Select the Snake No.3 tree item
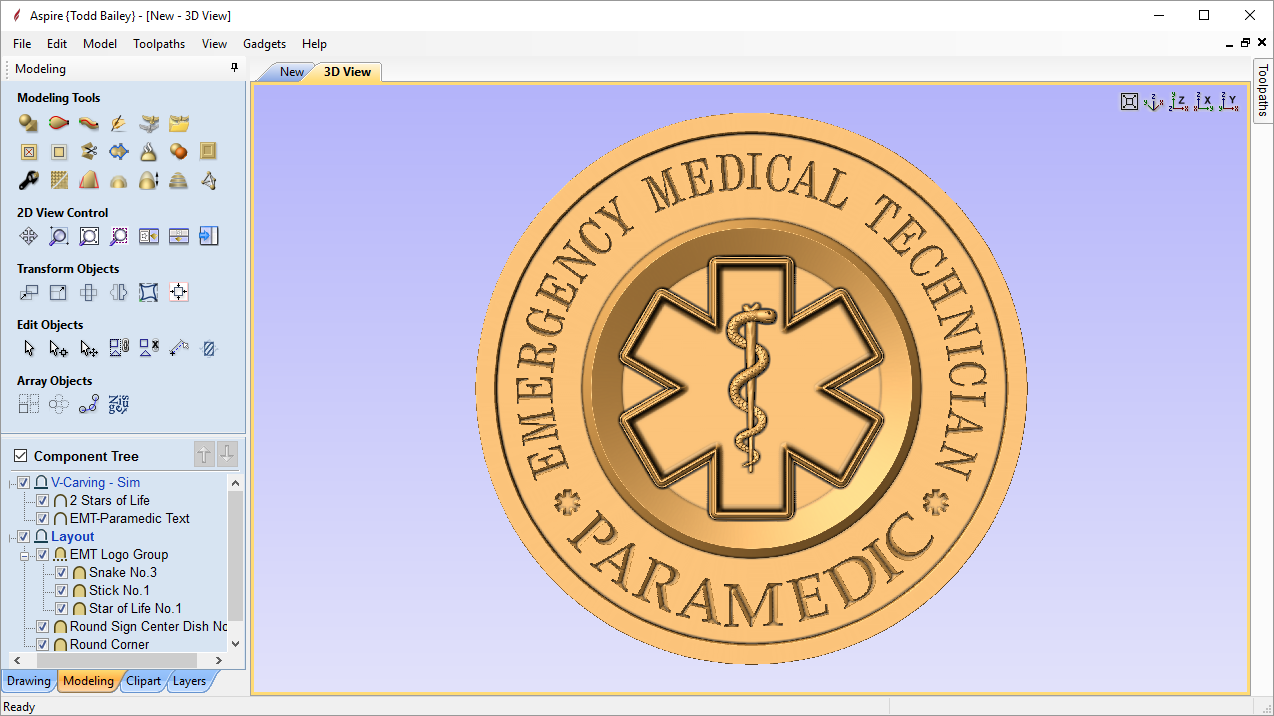 coord(122,572)
